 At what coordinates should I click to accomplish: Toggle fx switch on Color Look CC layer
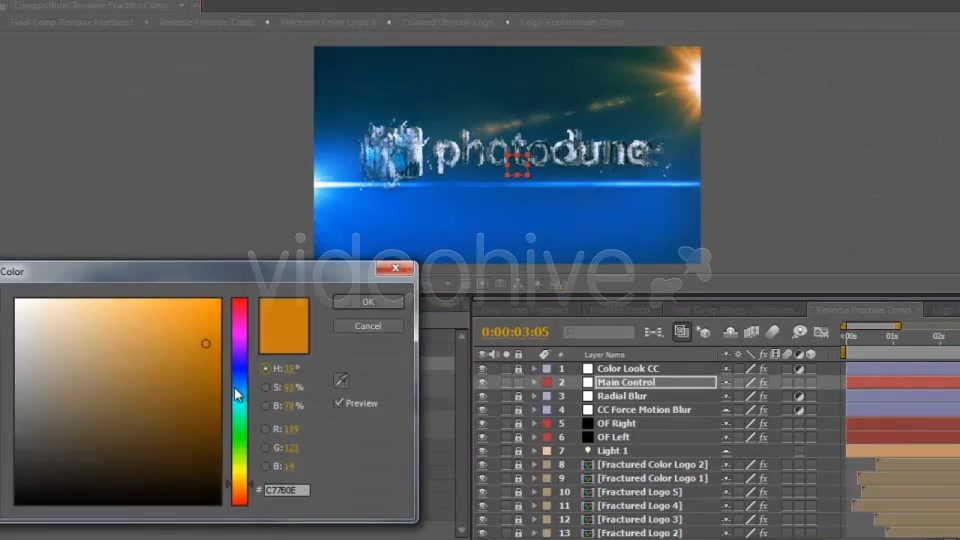click(763, 369)
